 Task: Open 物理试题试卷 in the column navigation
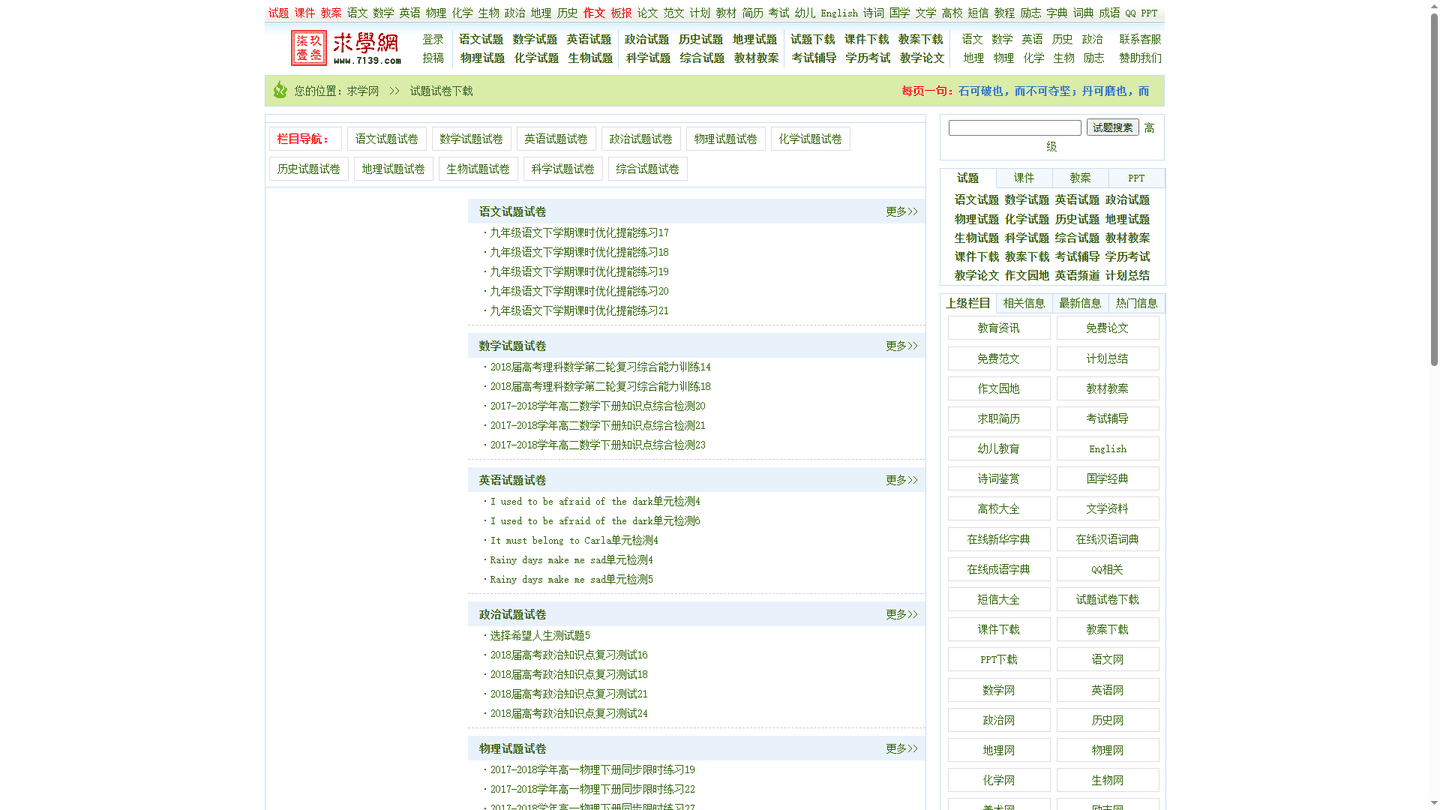(726, 139)
